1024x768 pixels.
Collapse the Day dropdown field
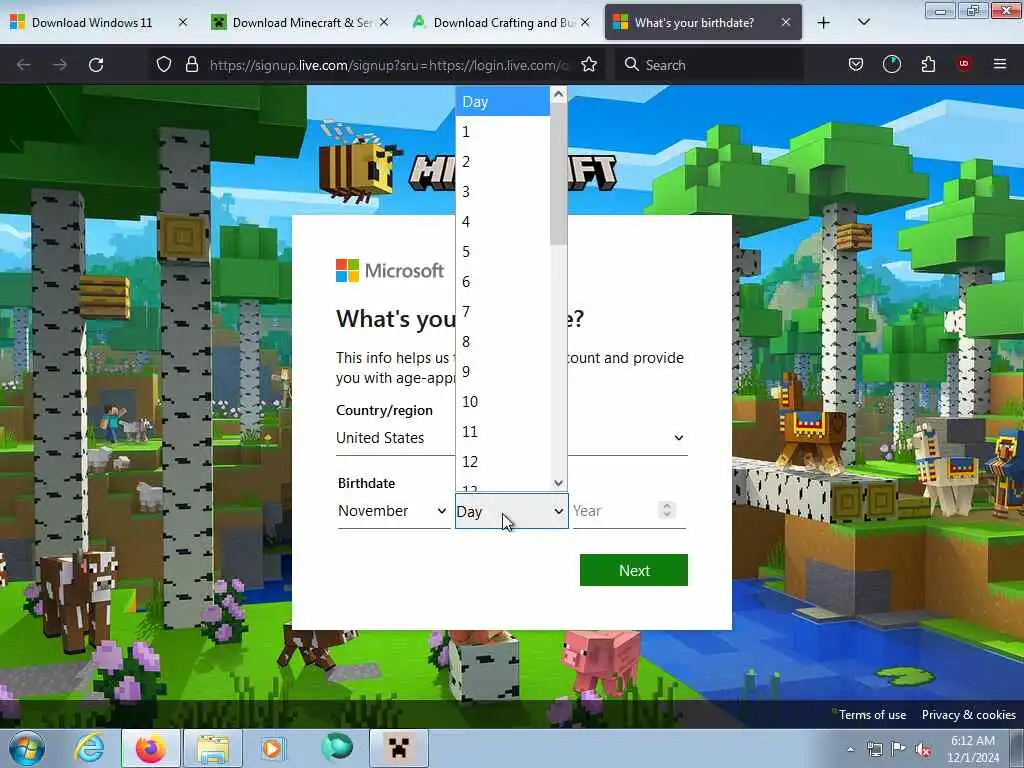coord(511,511)
